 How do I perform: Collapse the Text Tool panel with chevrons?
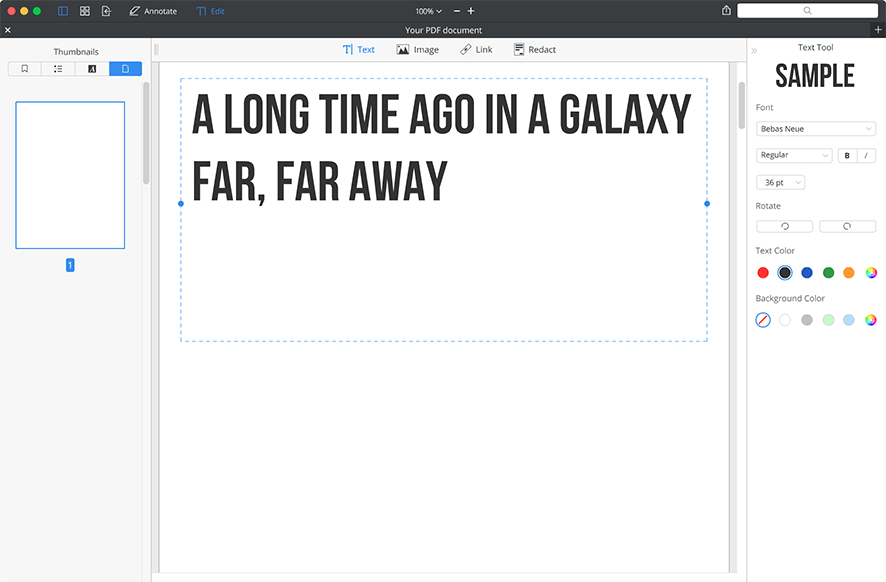tap(754, 51)
